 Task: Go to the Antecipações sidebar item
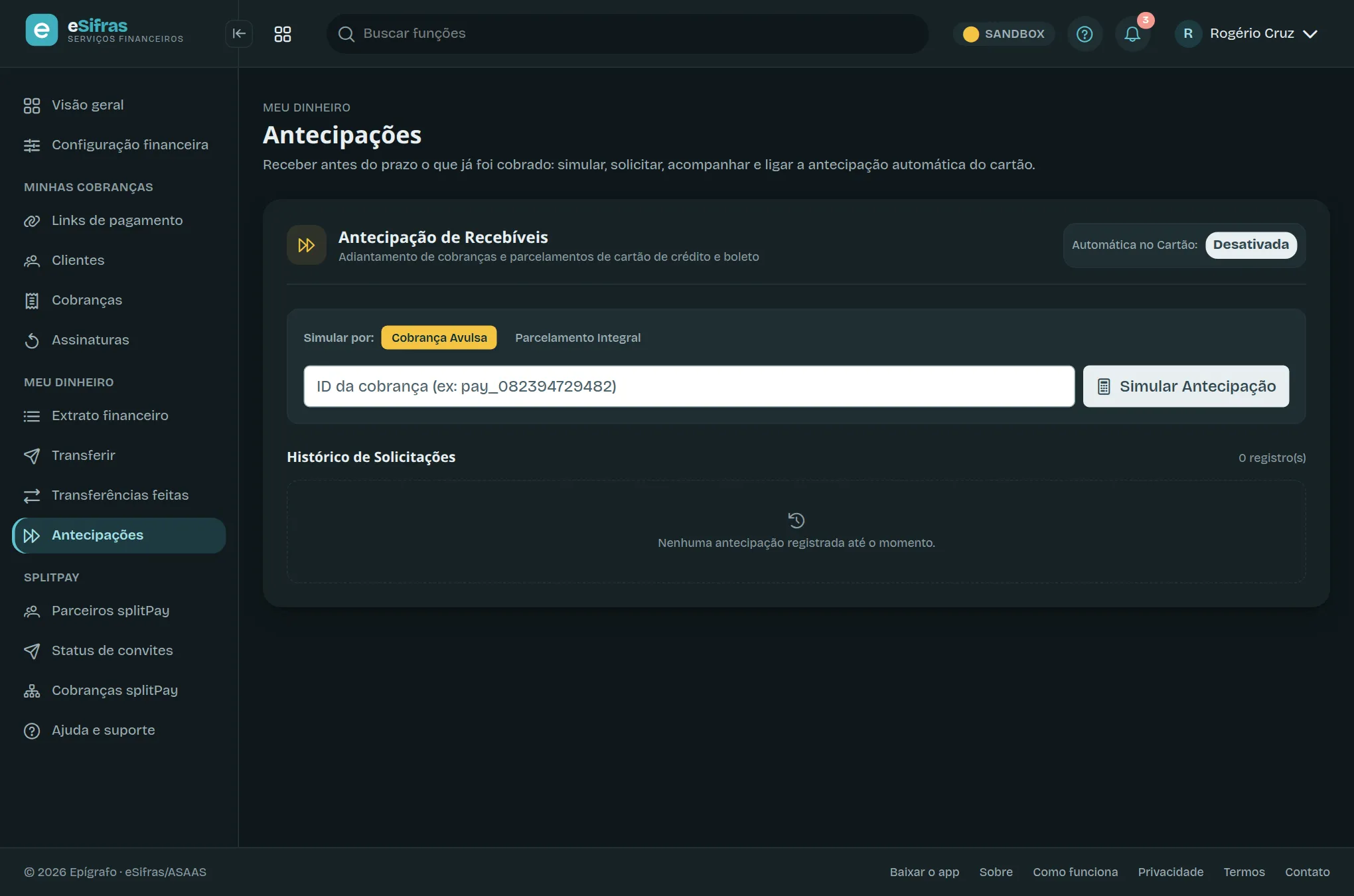coord(119,536)
